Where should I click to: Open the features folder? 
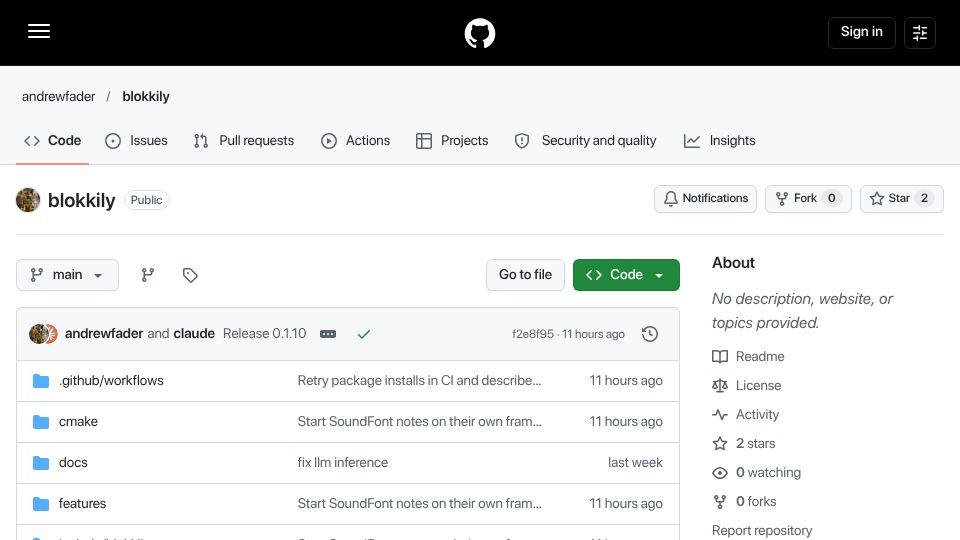(82, 504)
